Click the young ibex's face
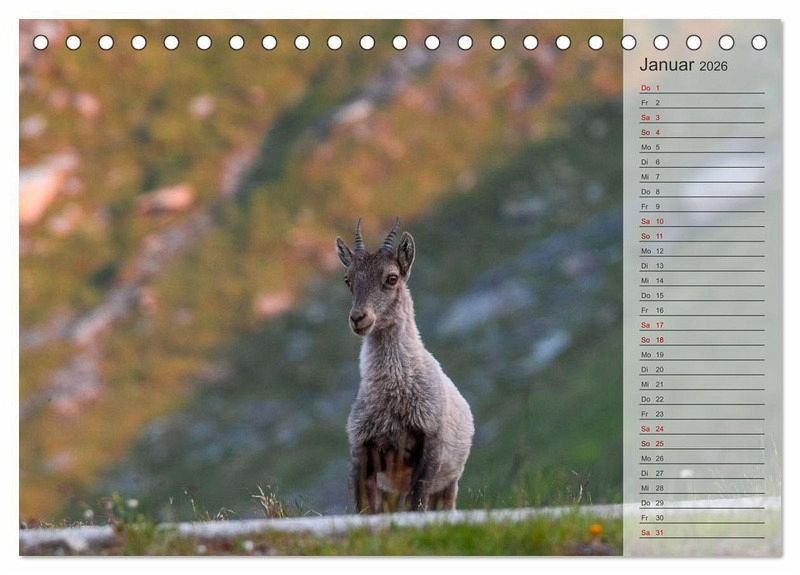Viewport: 800px width, 575px height. coord(371,288)
